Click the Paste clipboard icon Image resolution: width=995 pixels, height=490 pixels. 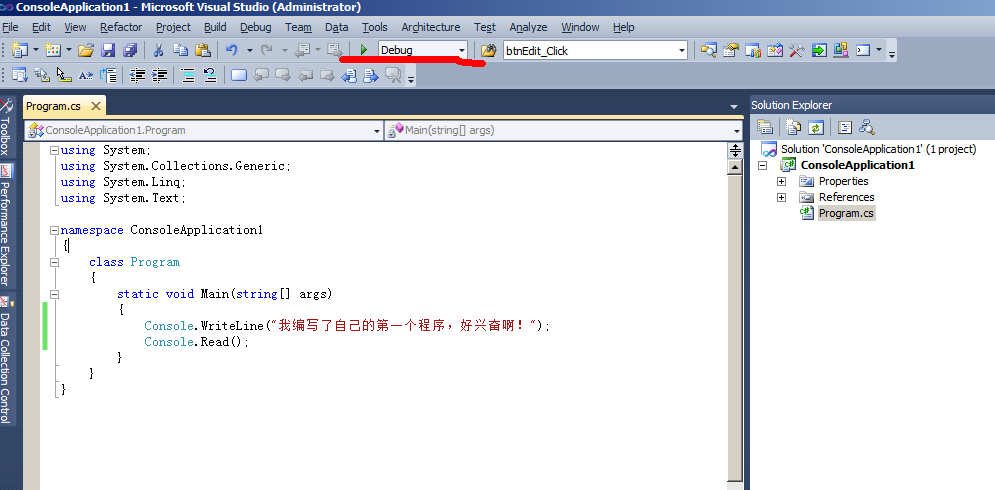pyautogui.click(x=202, y=50)
